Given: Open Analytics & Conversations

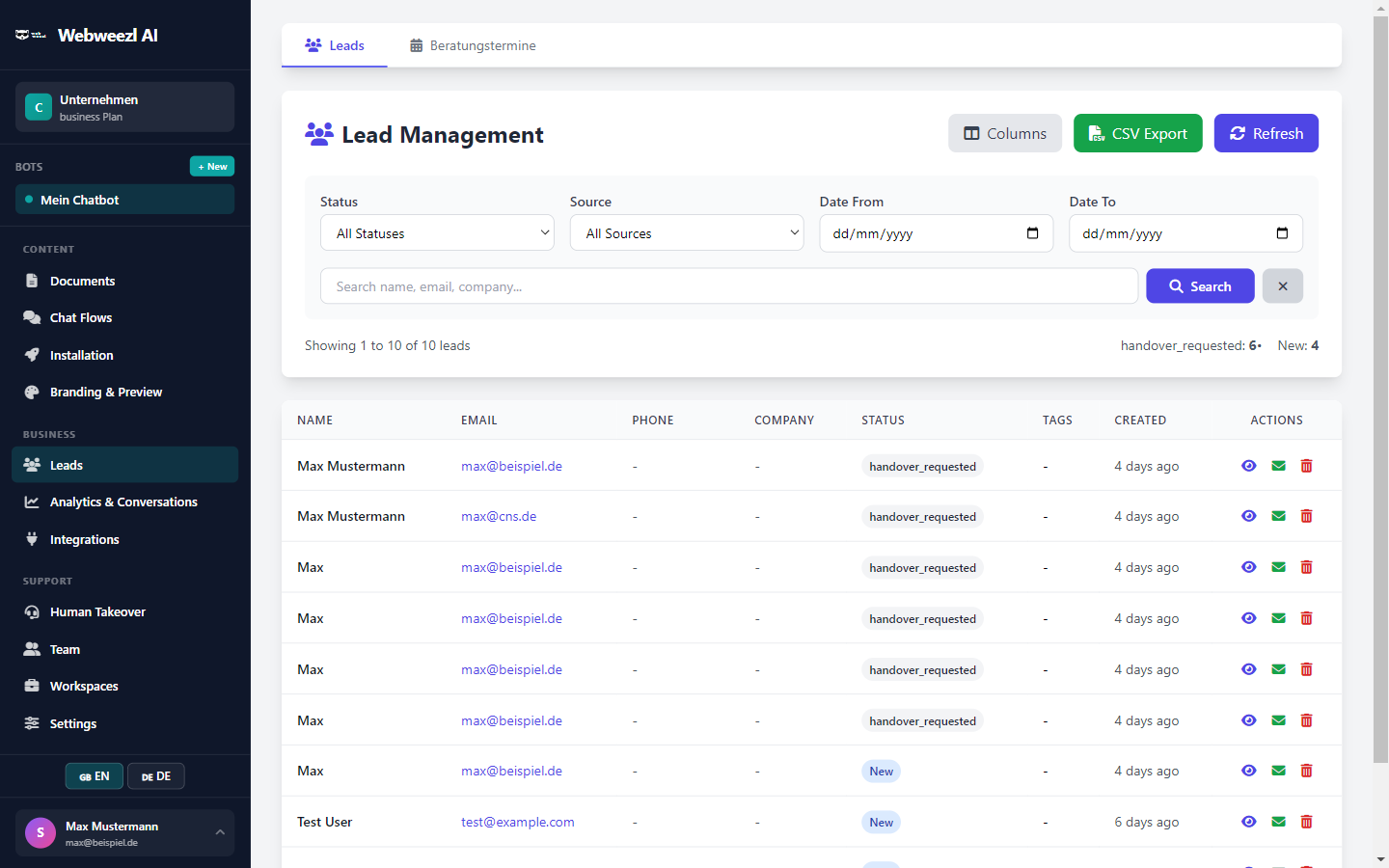Looking at the screenshot, I should point(123,502).
